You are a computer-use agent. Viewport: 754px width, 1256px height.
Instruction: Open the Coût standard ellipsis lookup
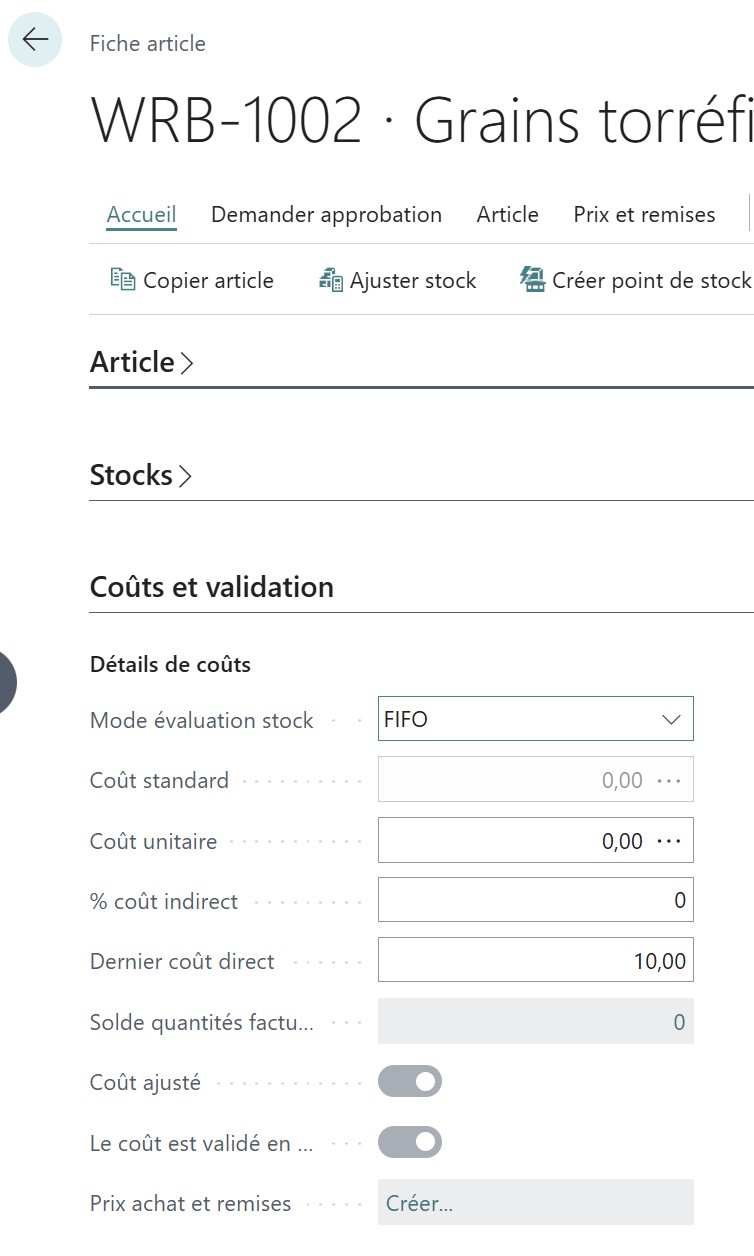pyautogui.click(x=668, y=781)
